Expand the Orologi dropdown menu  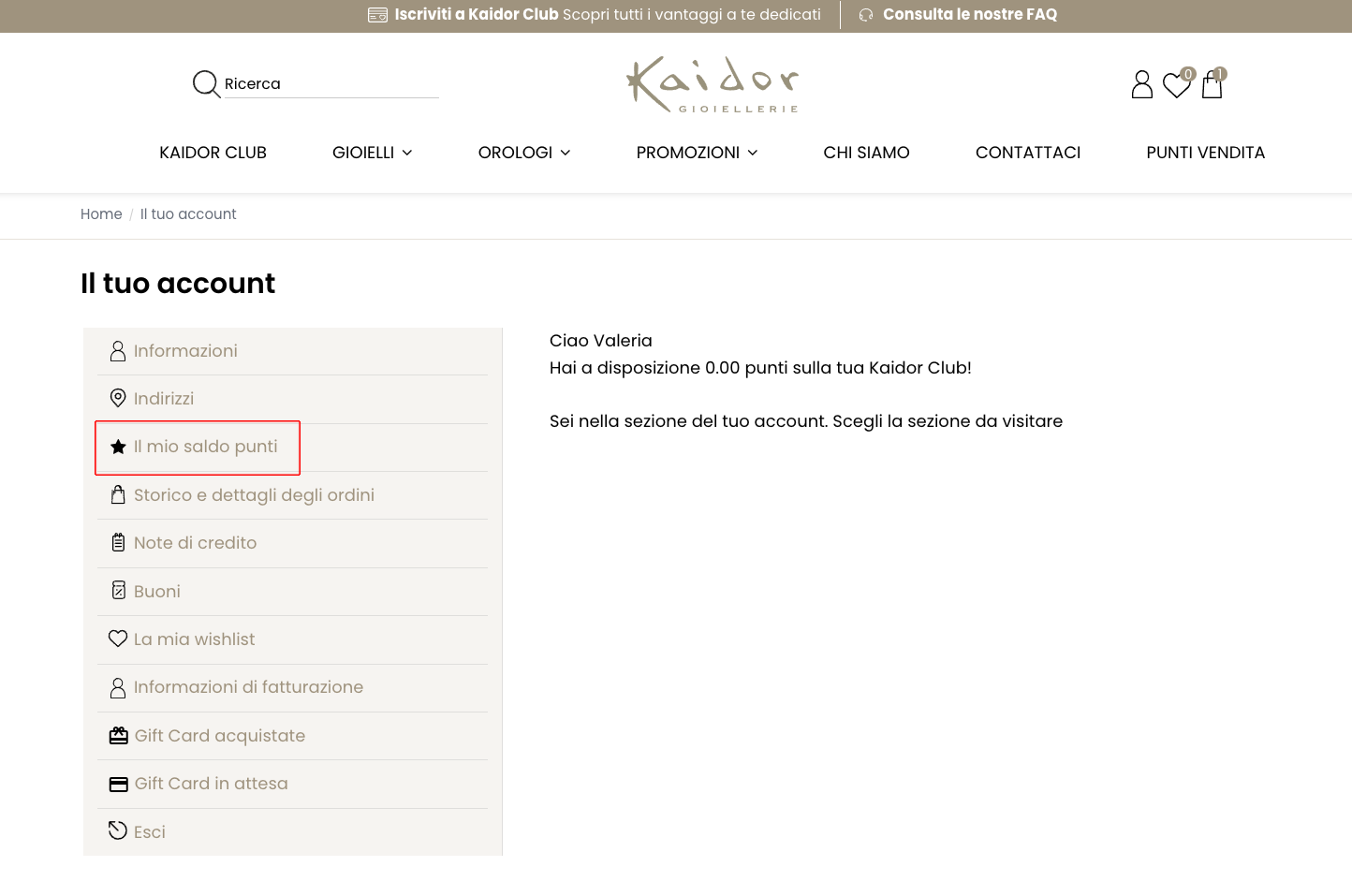point(523,153)
